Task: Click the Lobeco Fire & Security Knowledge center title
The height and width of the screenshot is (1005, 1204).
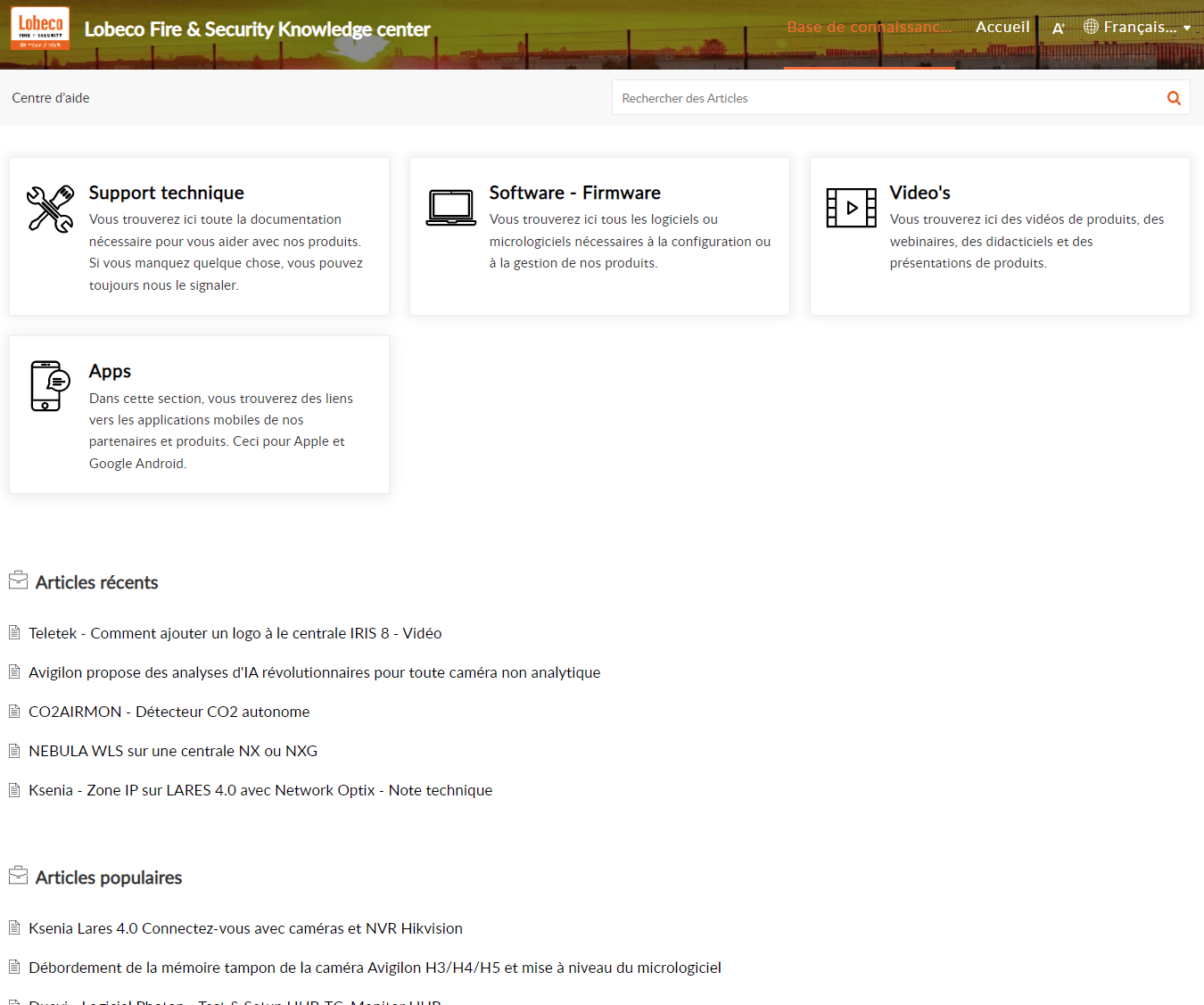Action: pyautogui.click(x=257, y=29)
